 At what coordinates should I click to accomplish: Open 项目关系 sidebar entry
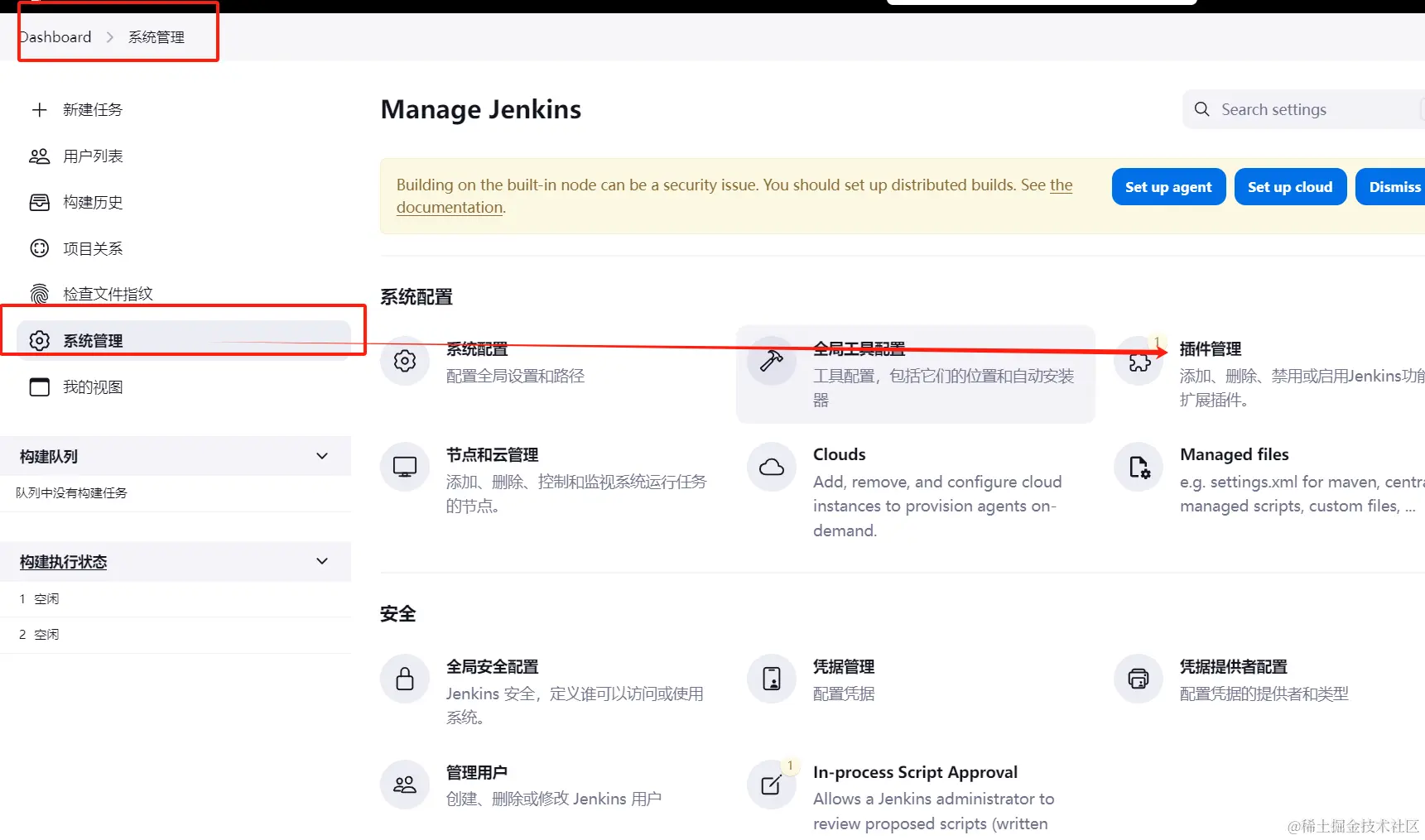[x=184, y=248]
